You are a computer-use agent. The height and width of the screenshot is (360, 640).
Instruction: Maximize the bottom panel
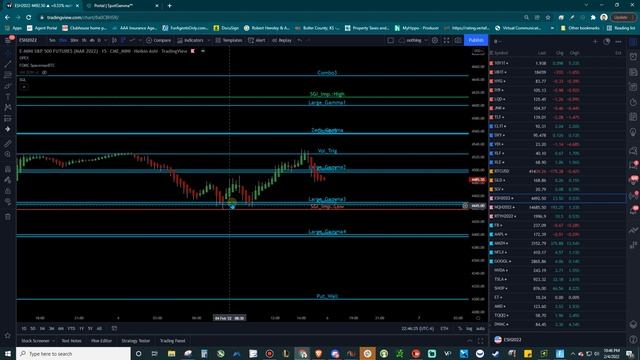[481, 341]
